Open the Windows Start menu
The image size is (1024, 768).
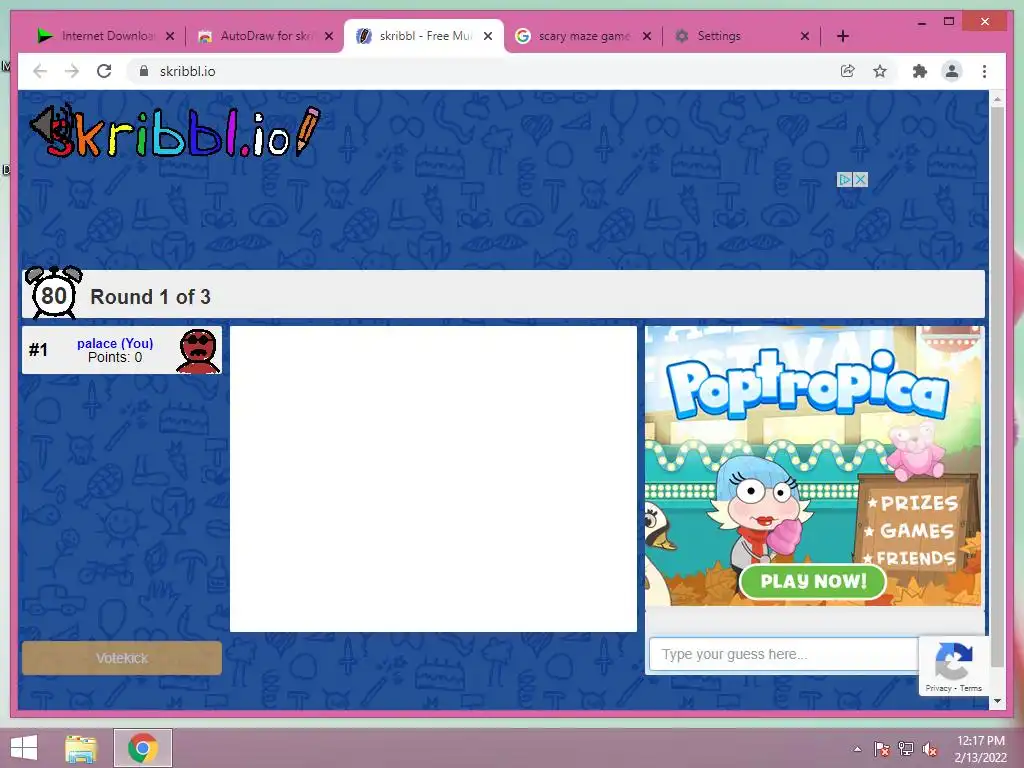click(24, 748)
